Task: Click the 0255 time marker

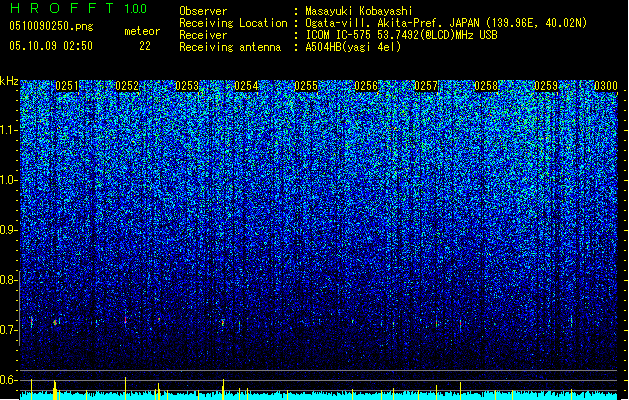Action: (x=306, y=86)
